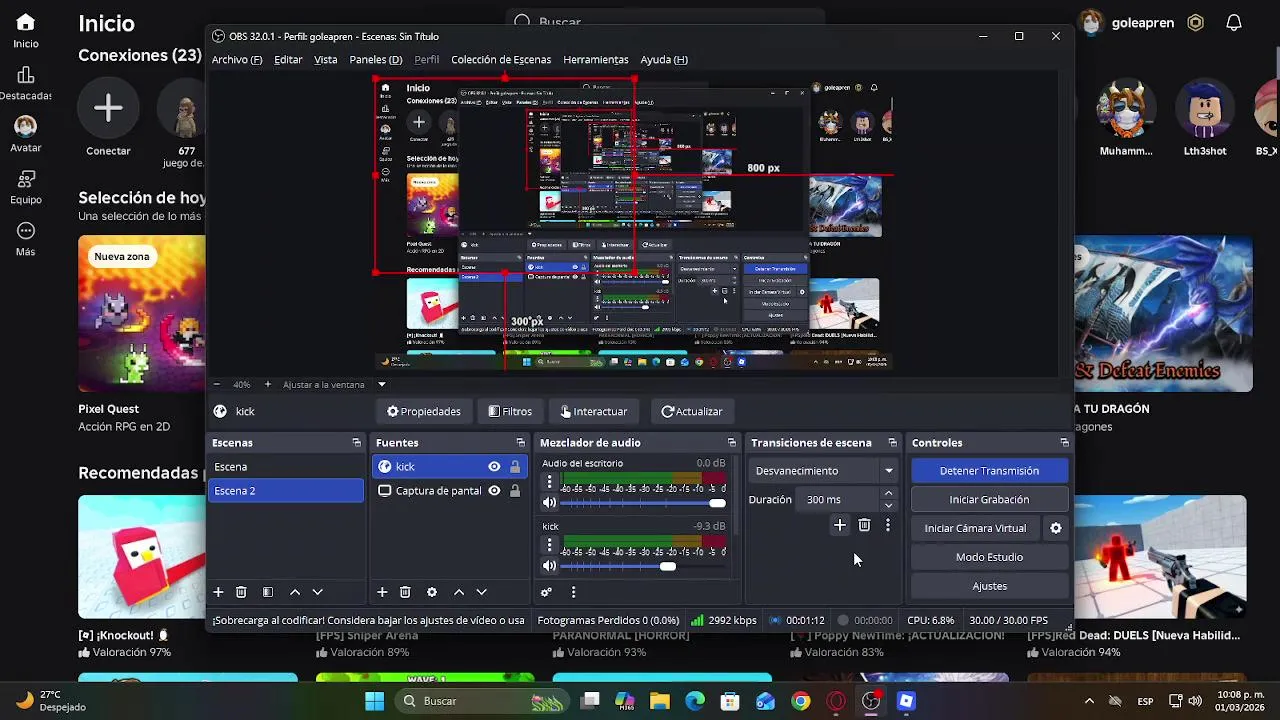Add a scene transition plus icon
Screen dimensions: 1280x720
pyautogui.click(x=840, y=525)
